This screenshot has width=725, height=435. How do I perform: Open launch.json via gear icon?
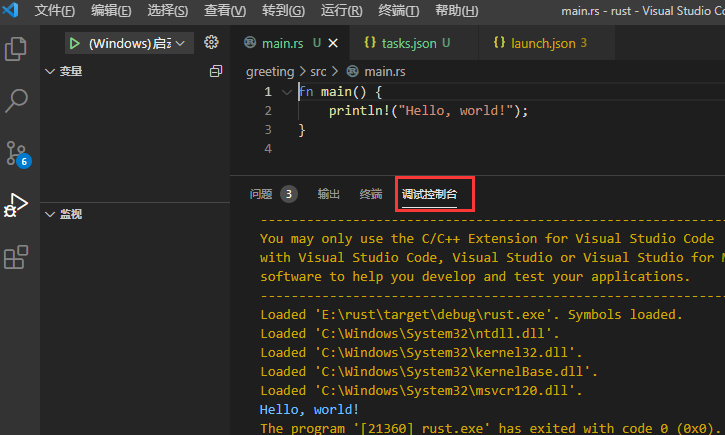211,43
